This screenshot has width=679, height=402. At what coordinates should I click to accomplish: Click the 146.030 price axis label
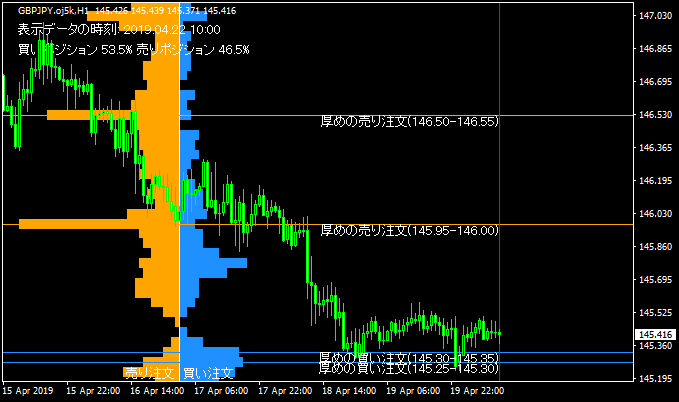pos(654,214)
